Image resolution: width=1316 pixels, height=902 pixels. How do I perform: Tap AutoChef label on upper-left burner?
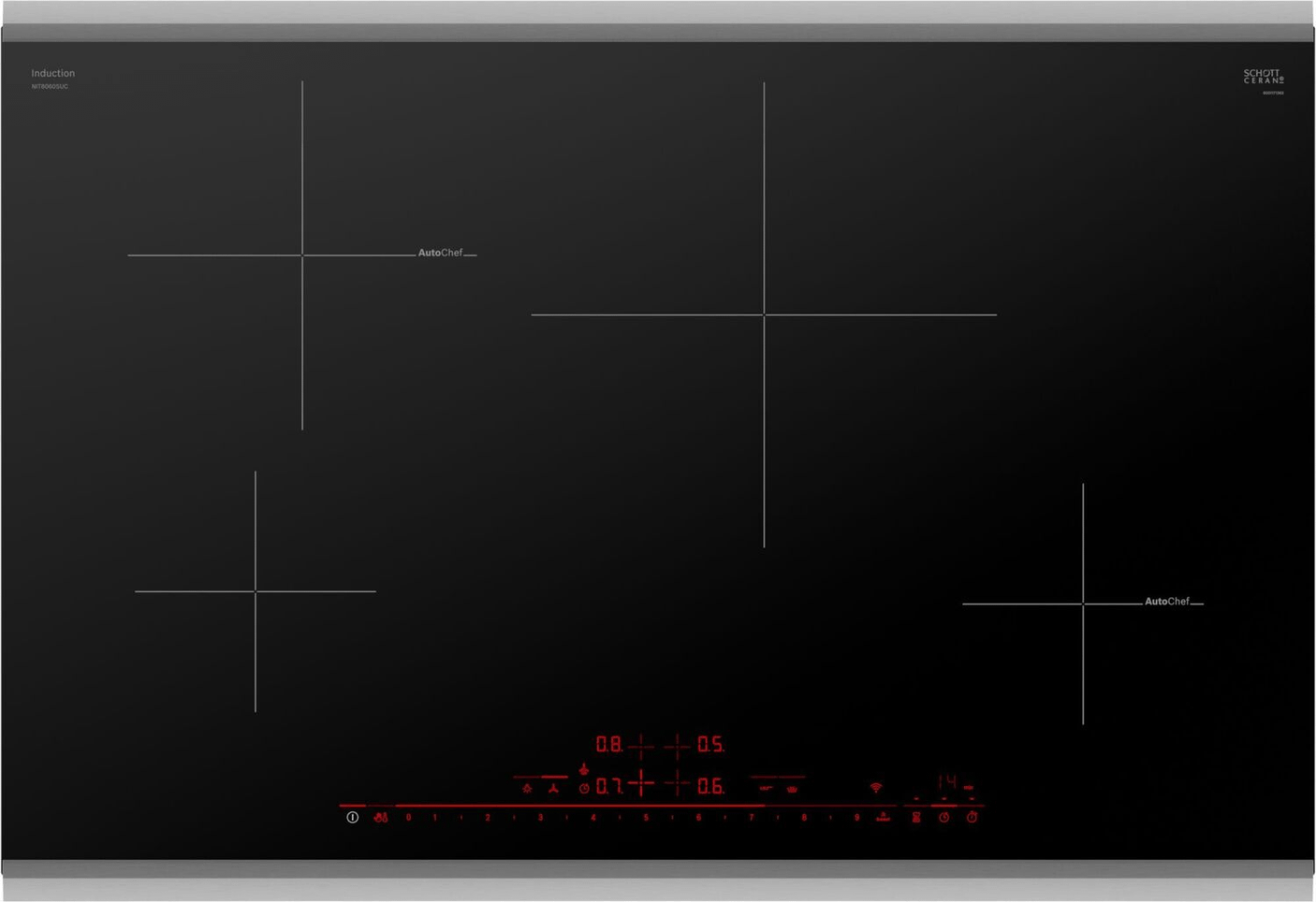440,253
